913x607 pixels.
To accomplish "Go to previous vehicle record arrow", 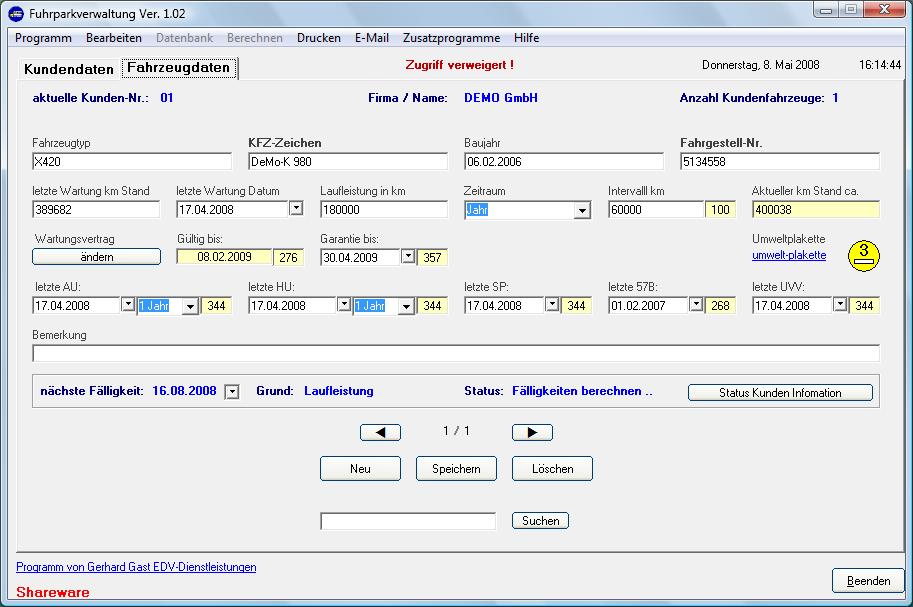I will pyautogui.click(x=380, y=433).
